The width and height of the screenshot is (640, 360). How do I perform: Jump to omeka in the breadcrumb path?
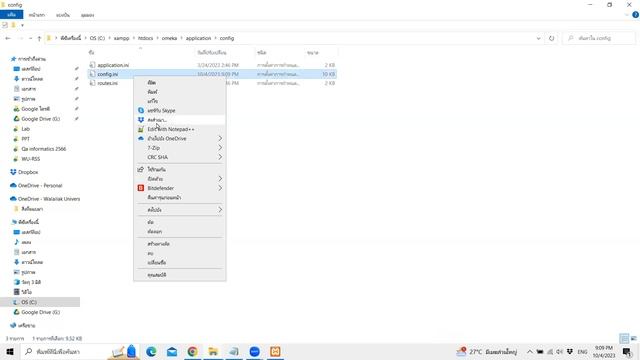click(x=169, y=38)
